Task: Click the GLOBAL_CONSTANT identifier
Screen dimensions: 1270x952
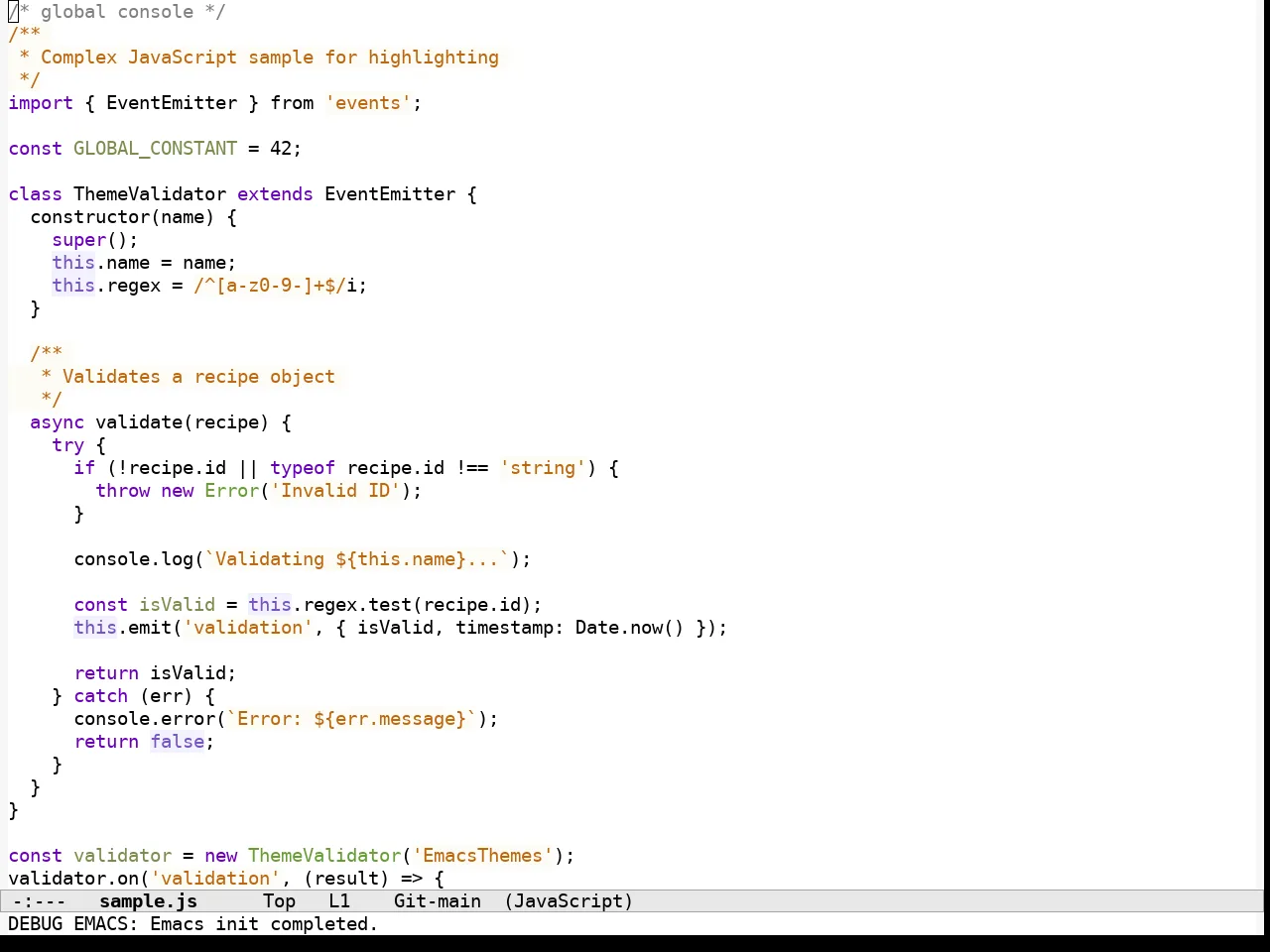Action: coord(155,149)
